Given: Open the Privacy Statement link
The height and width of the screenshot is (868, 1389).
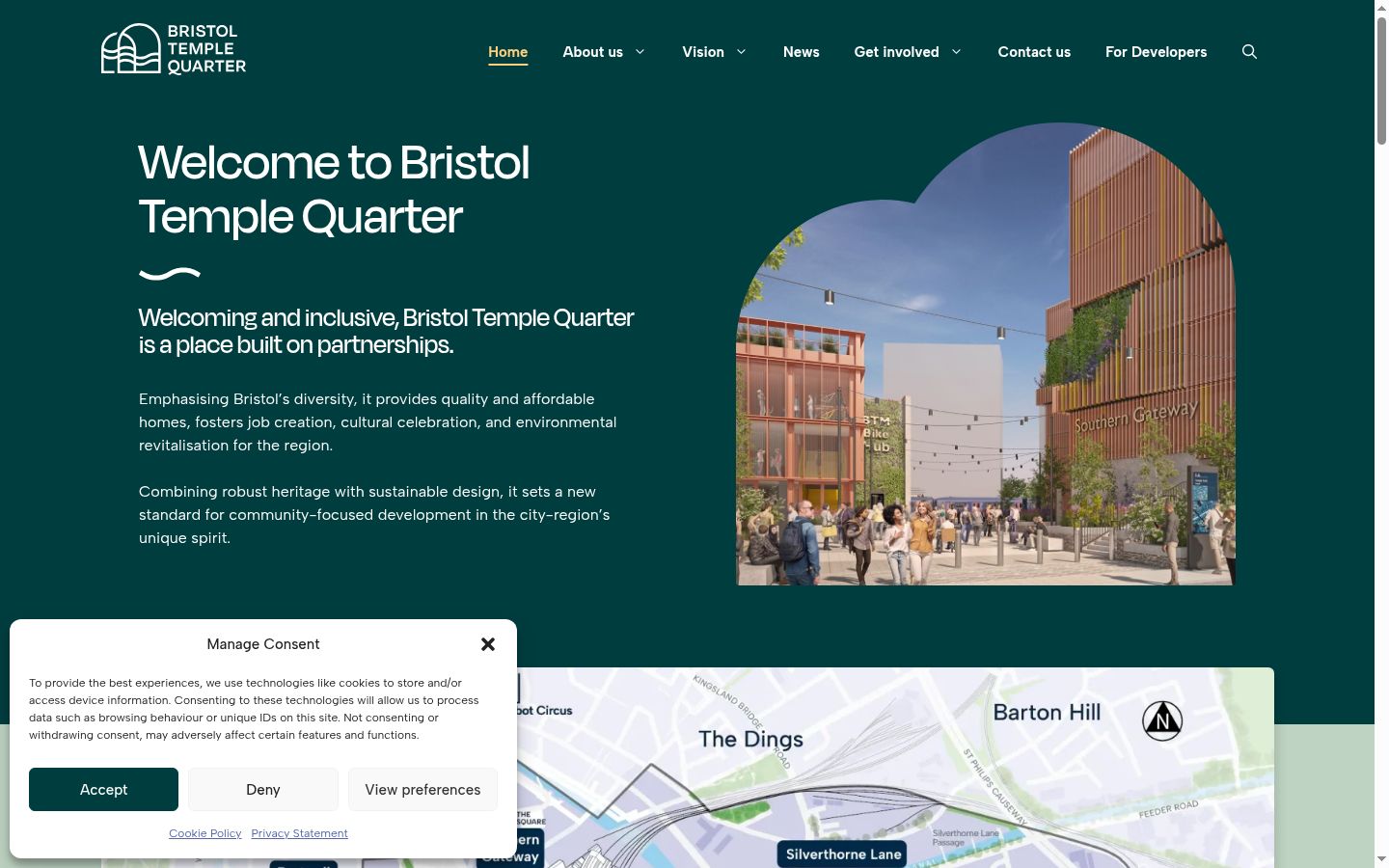Looking at the screenshot, I should tap(299, 833).
